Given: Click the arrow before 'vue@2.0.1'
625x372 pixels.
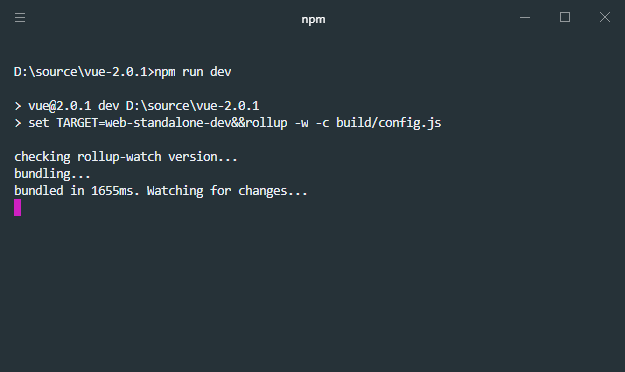Looking at the screenshot, I should point(18,106).
